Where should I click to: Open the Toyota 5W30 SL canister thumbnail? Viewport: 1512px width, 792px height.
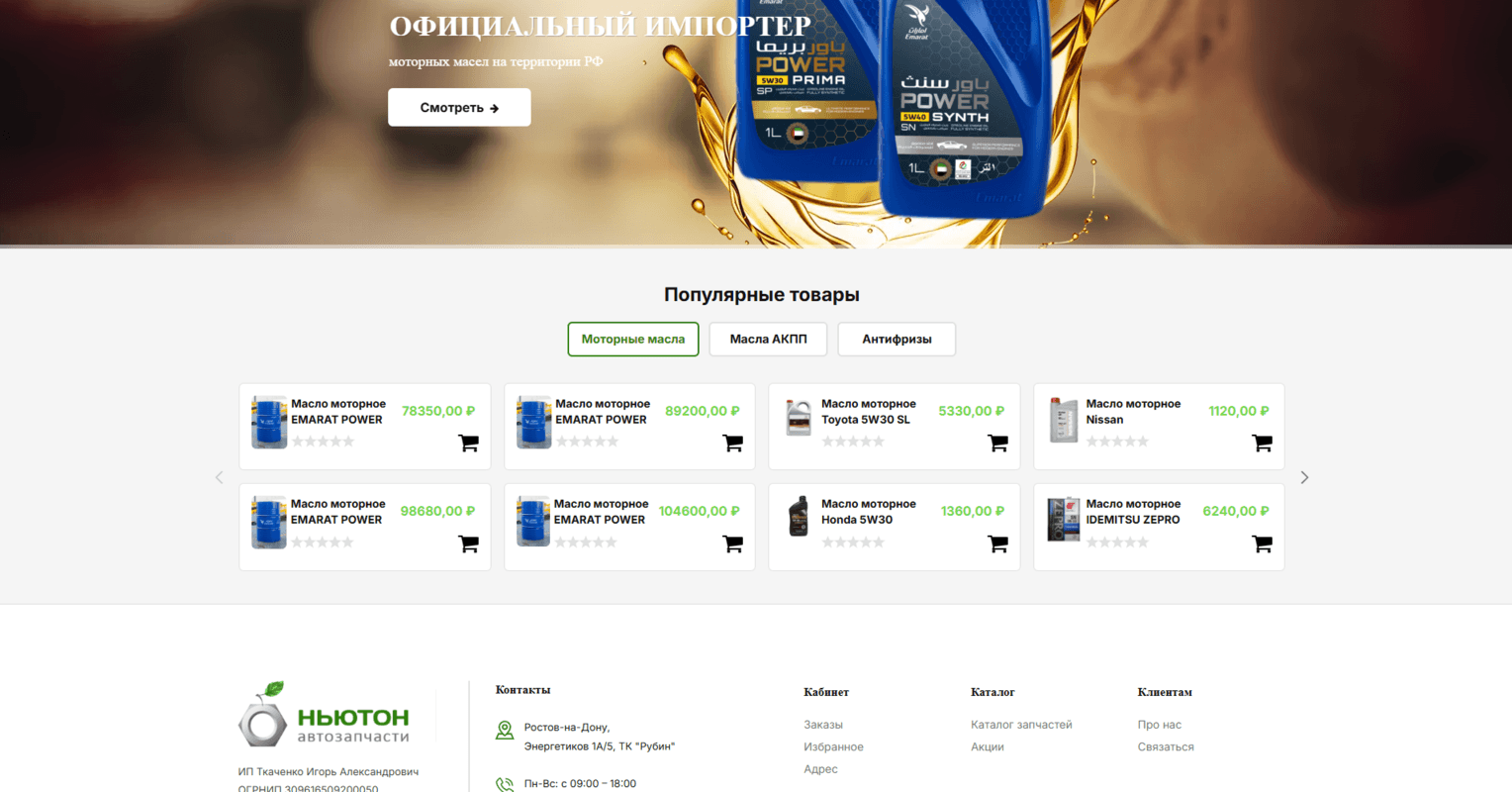pyautogui.click(x=799, y=418)
